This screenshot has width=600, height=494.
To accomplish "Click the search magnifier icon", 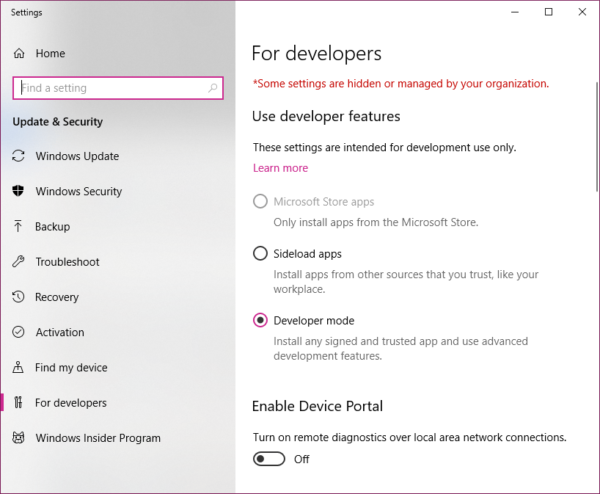I will coord(212,88).
